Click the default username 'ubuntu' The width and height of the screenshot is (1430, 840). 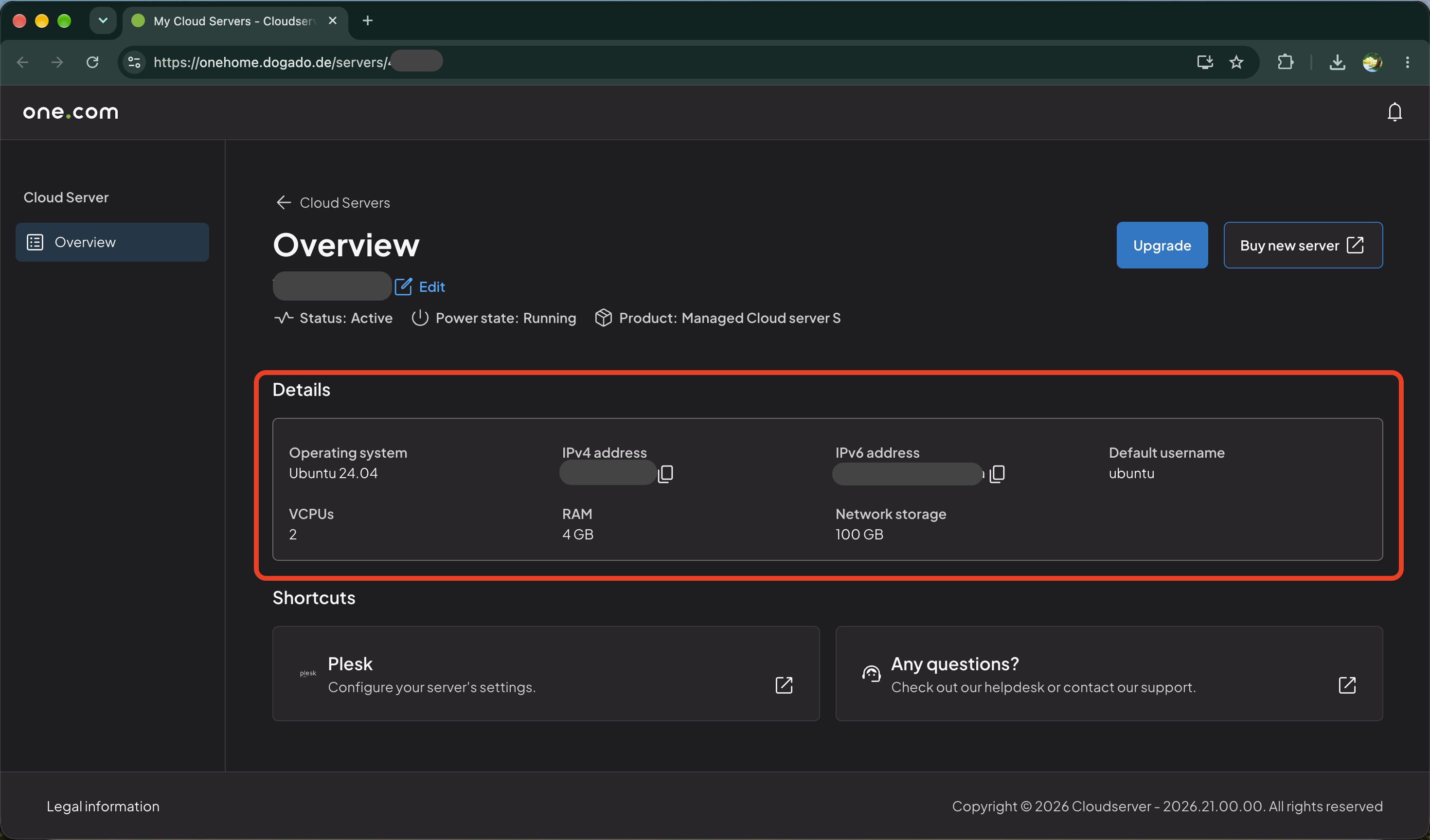coord(1131,473)
